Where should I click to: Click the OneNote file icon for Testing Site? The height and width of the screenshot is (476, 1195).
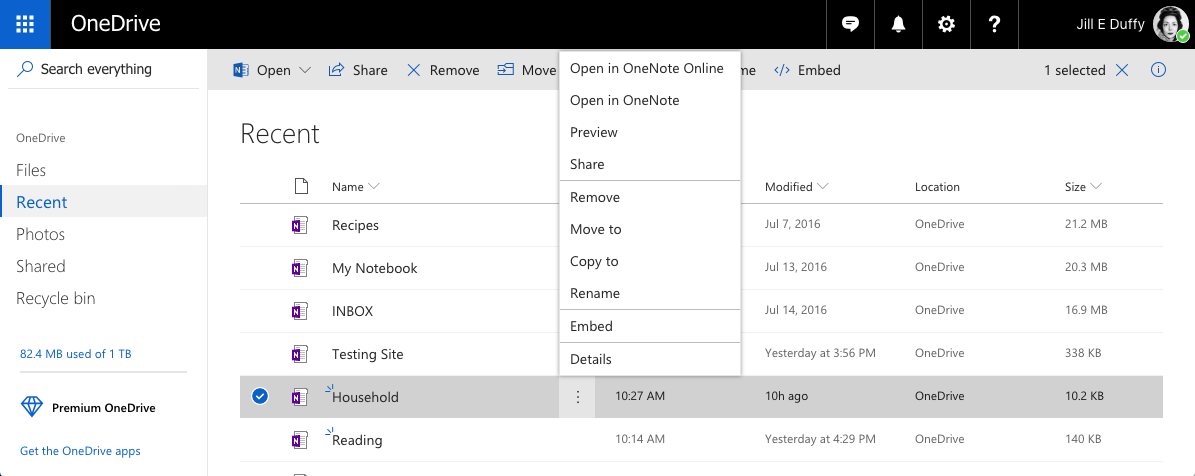(x=300, y=354)
